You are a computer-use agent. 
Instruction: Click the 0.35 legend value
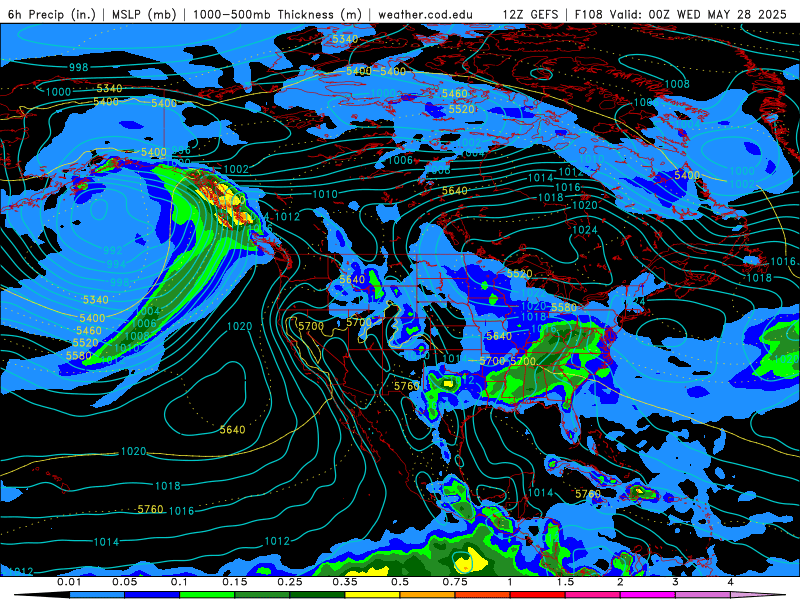tap(345, 582)
